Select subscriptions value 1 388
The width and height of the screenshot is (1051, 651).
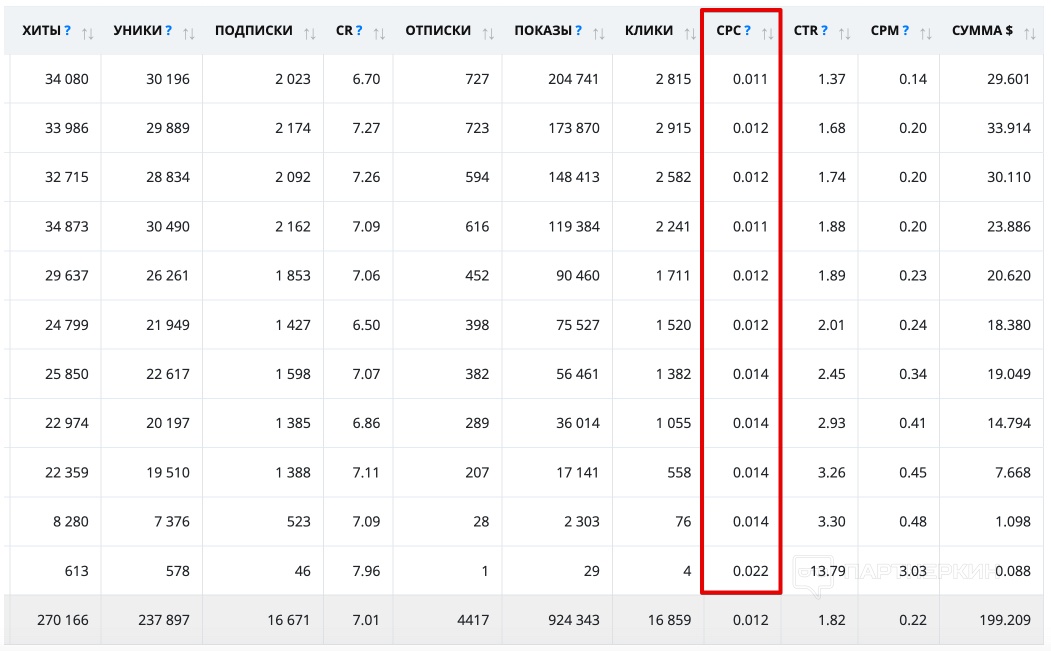[x=293, y=473]
